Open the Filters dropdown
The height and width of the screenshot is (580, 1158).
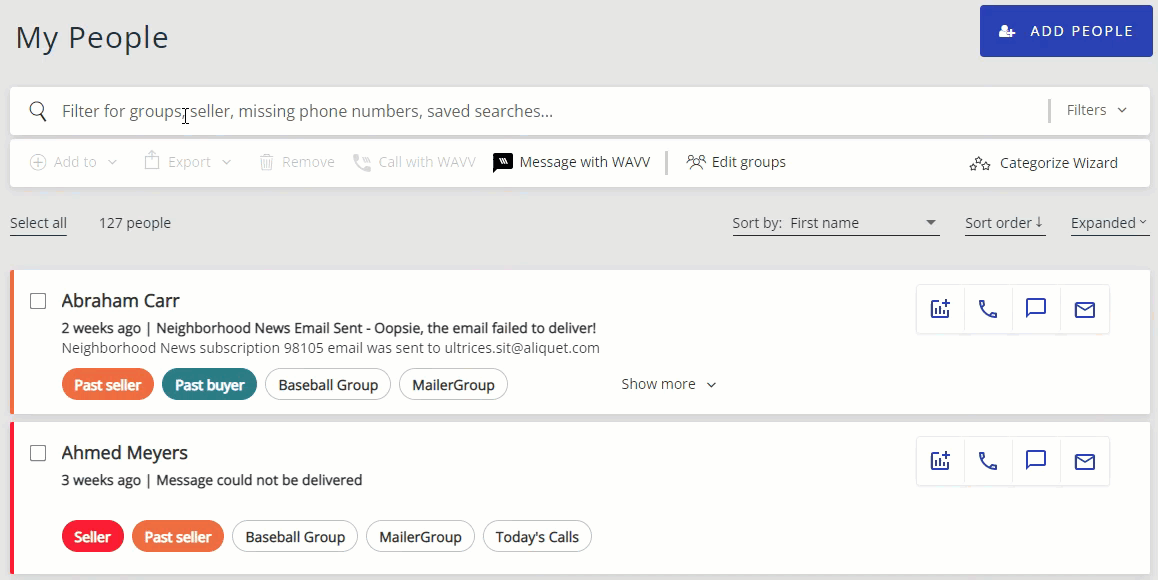(x=1096, y=110)
